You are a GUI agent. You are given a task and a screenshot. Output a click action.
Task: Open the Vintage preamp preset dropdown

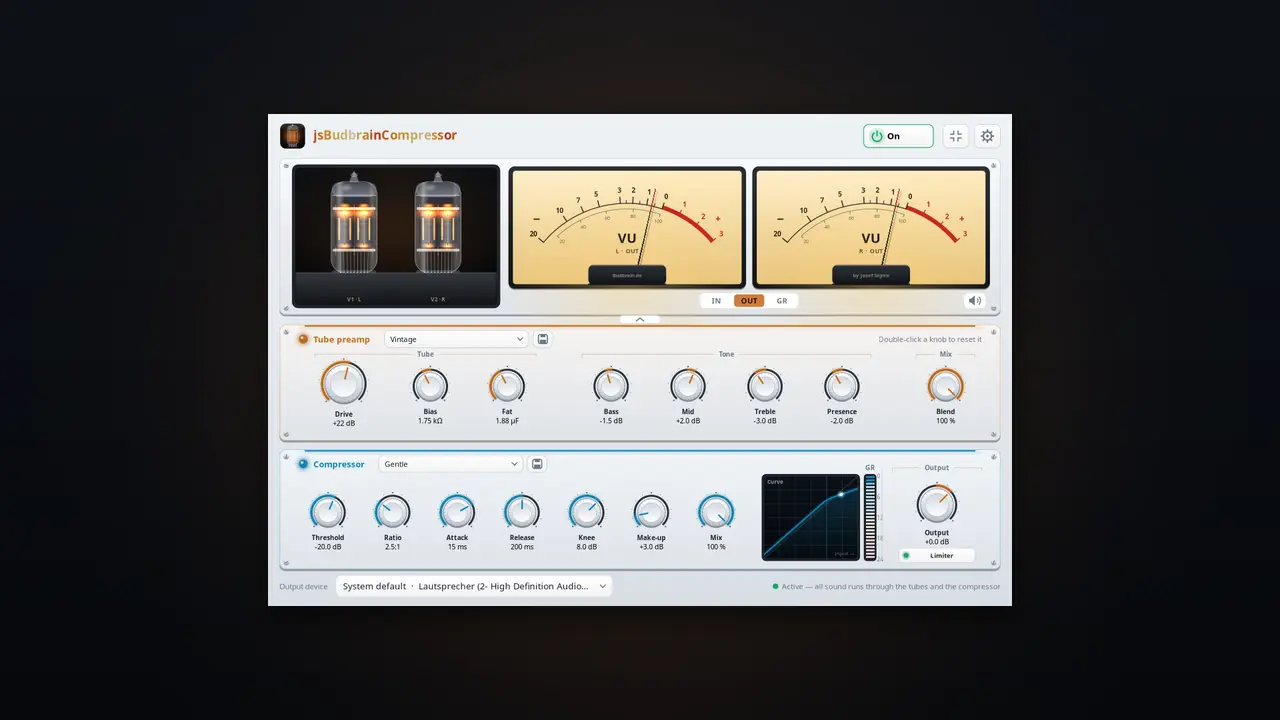(x=456, y=339)
